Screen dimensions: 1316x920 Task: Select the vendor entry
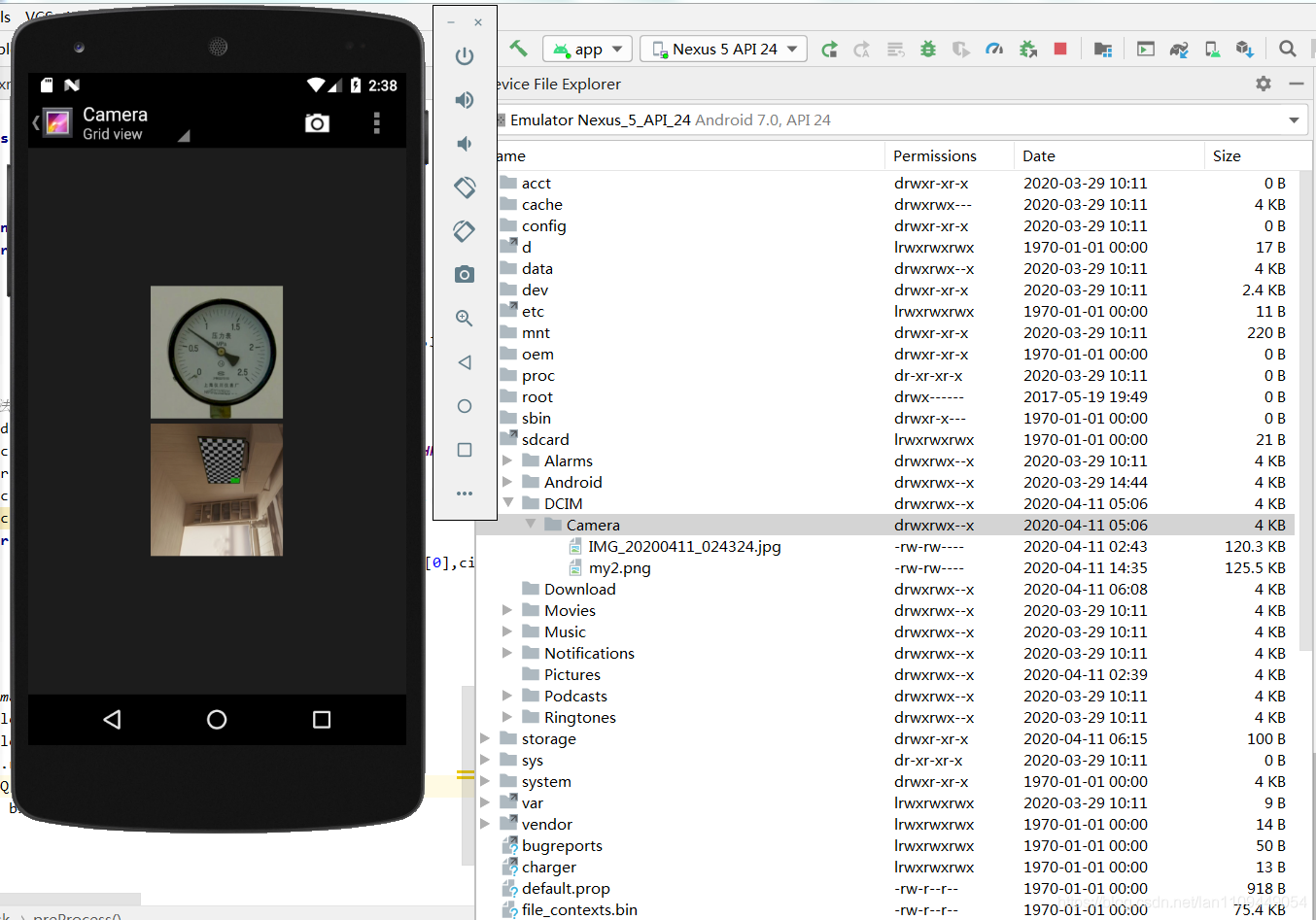click(x=546, y=824)
